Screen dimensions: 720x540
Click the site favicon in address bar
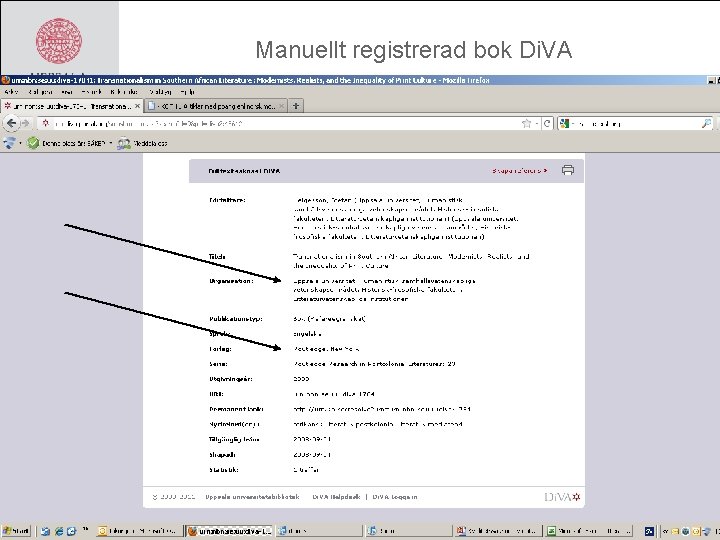coord(45,123)
